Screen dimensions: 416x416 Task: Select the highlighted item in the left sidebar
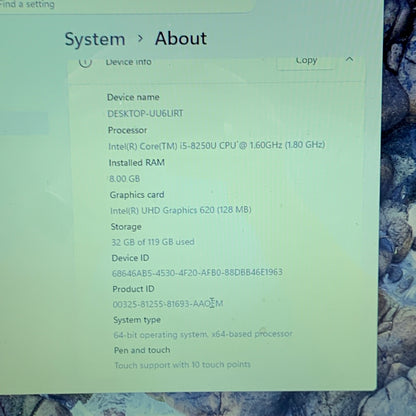point(24,123)
